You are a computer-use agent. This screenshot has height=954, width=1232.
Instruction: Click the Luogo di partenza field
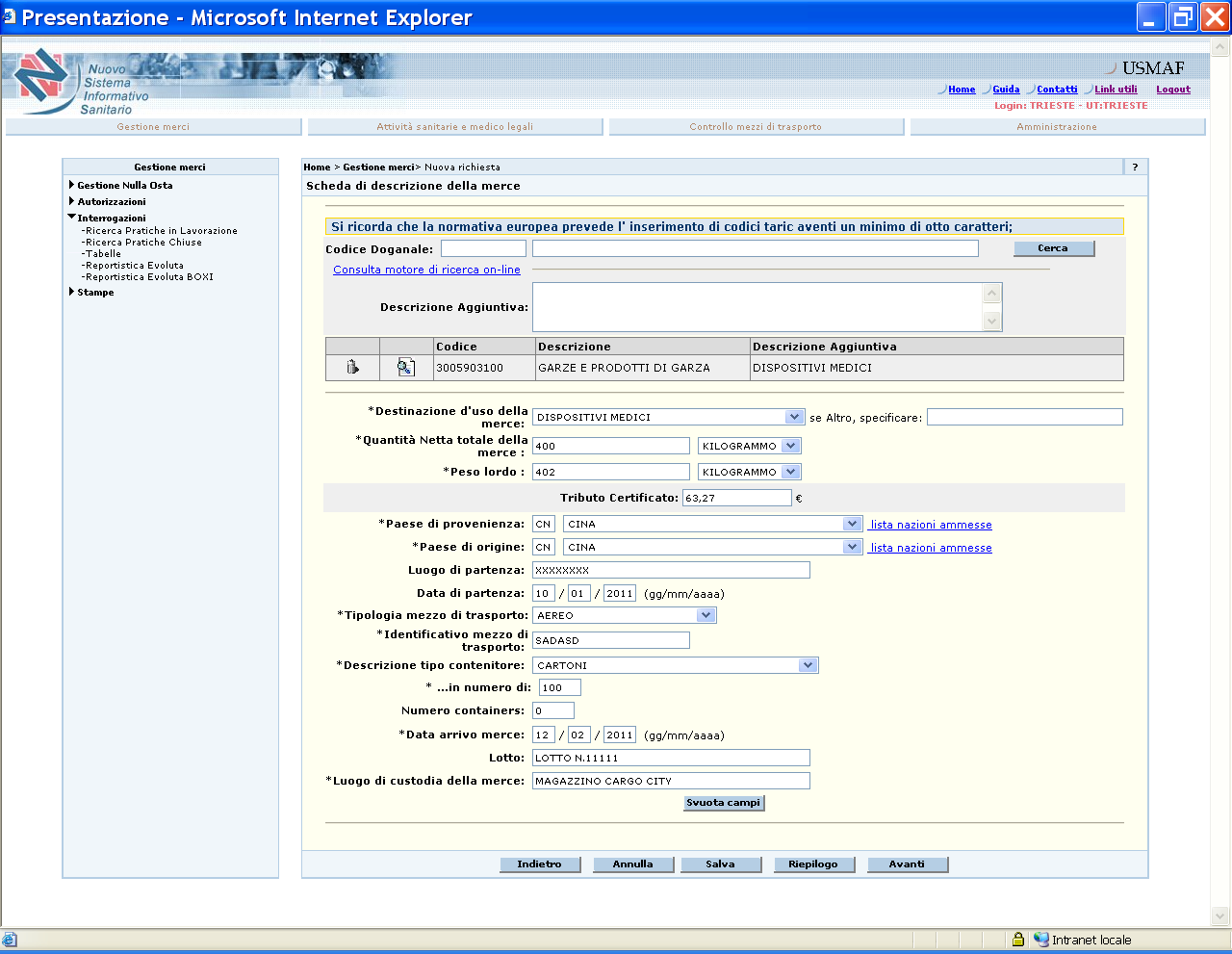(x=671, y=570)
